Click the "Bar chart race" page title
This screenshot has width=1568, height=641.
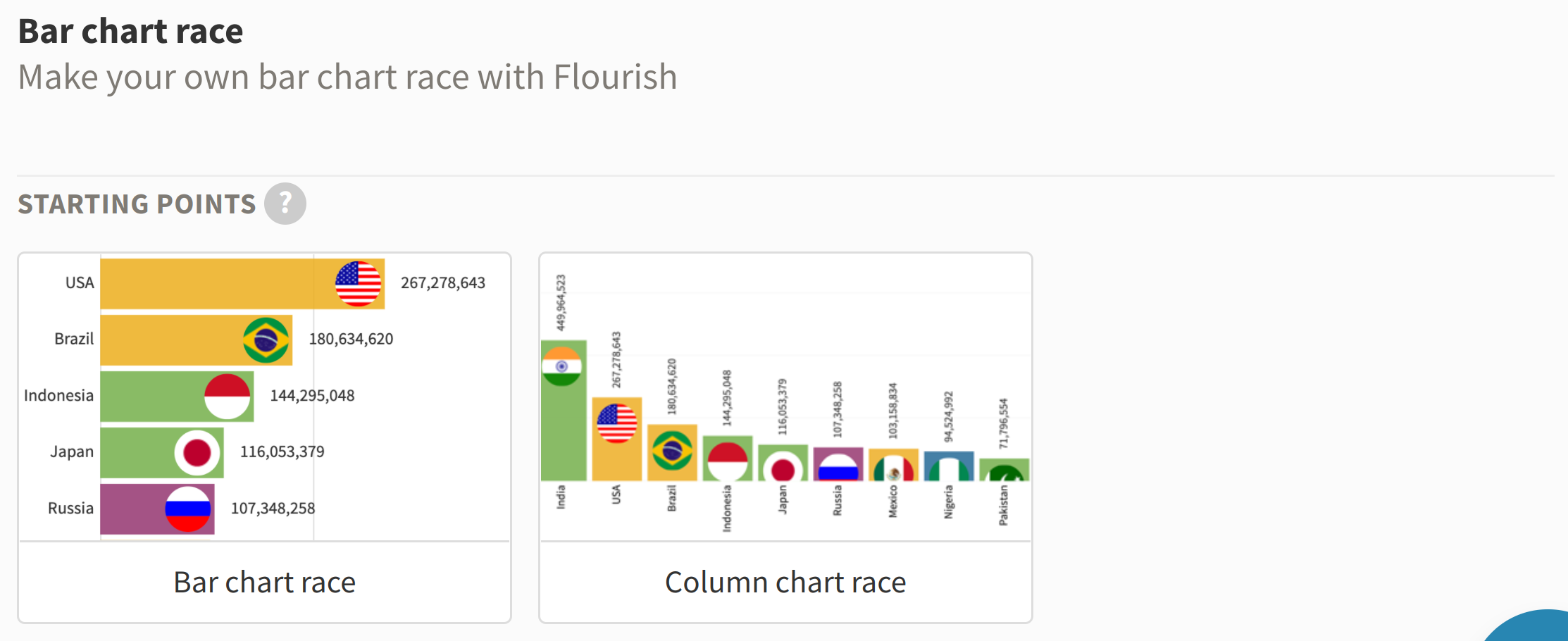point(130,32)
